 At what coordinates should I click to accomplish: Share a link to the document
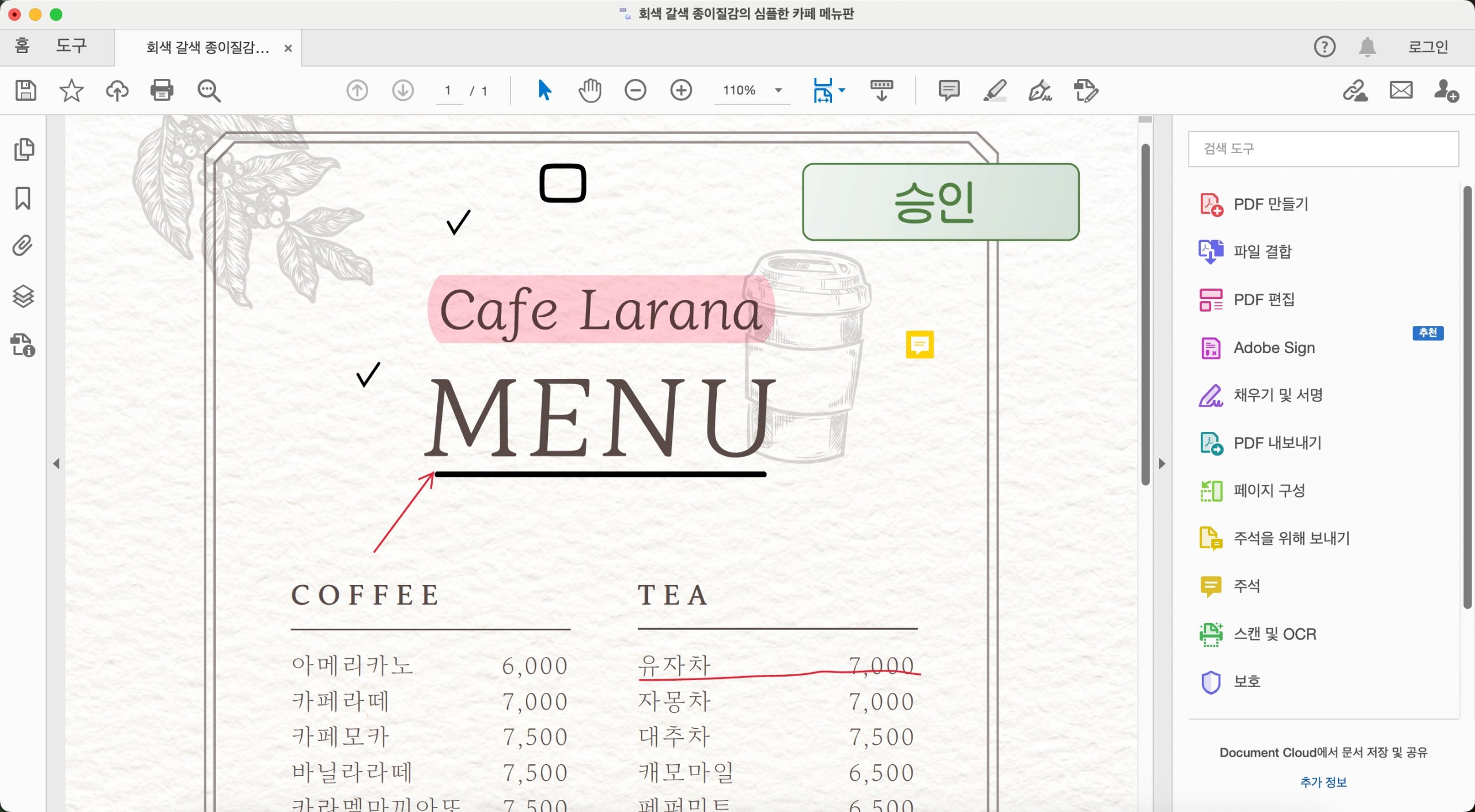pos(1355,90)
